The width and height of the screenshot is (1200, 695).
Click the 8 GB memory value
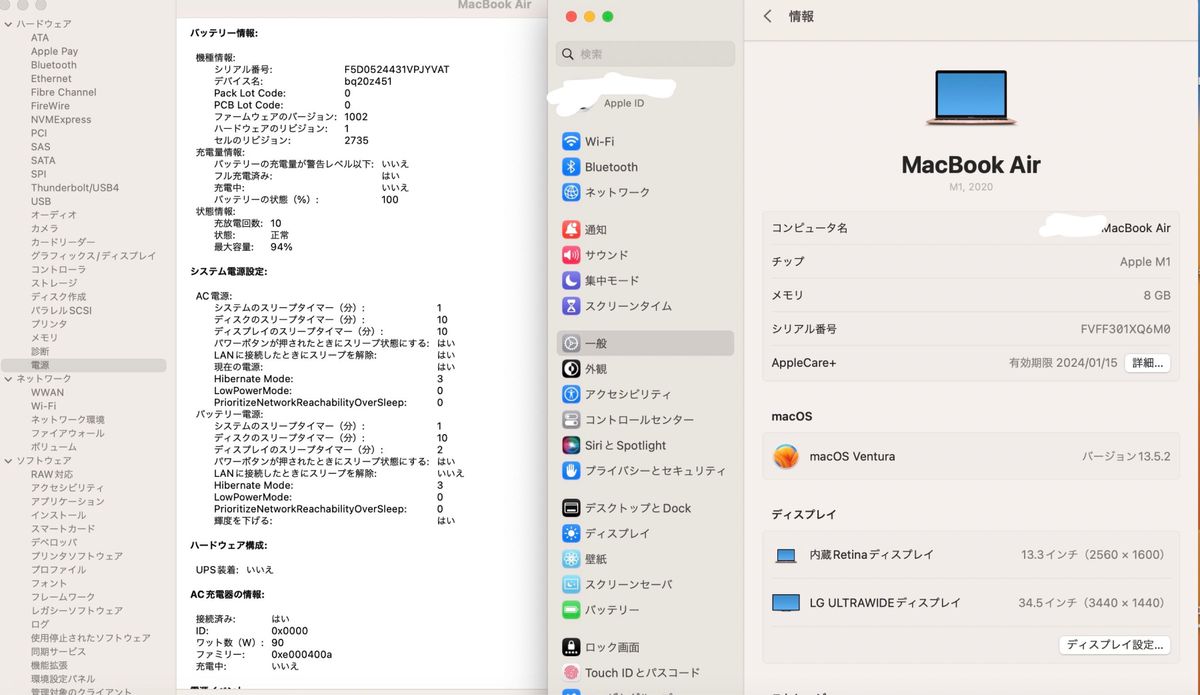tap(1156, 296)
